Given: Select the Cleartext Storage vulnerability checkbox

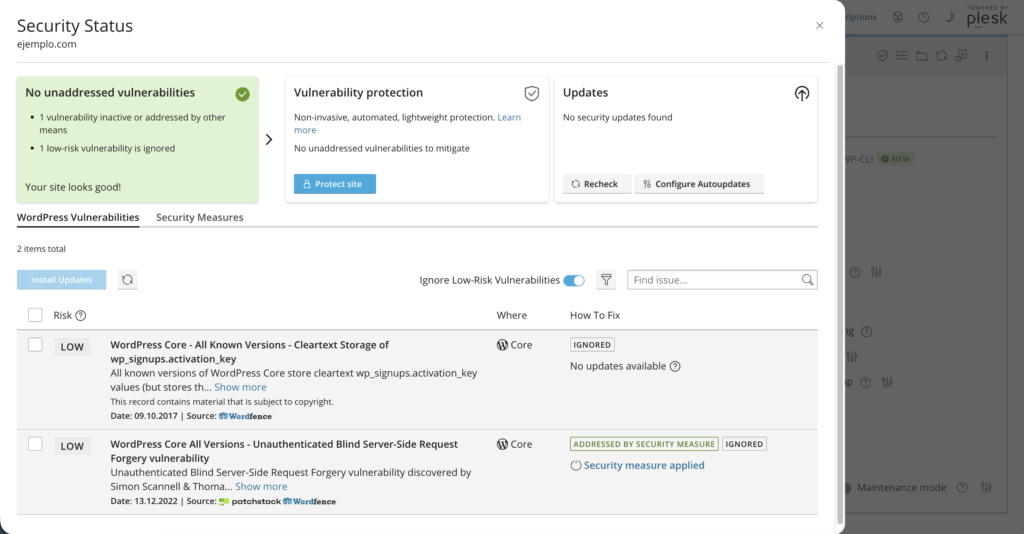Looking at the screenshot, I should (x=35, y=345).
